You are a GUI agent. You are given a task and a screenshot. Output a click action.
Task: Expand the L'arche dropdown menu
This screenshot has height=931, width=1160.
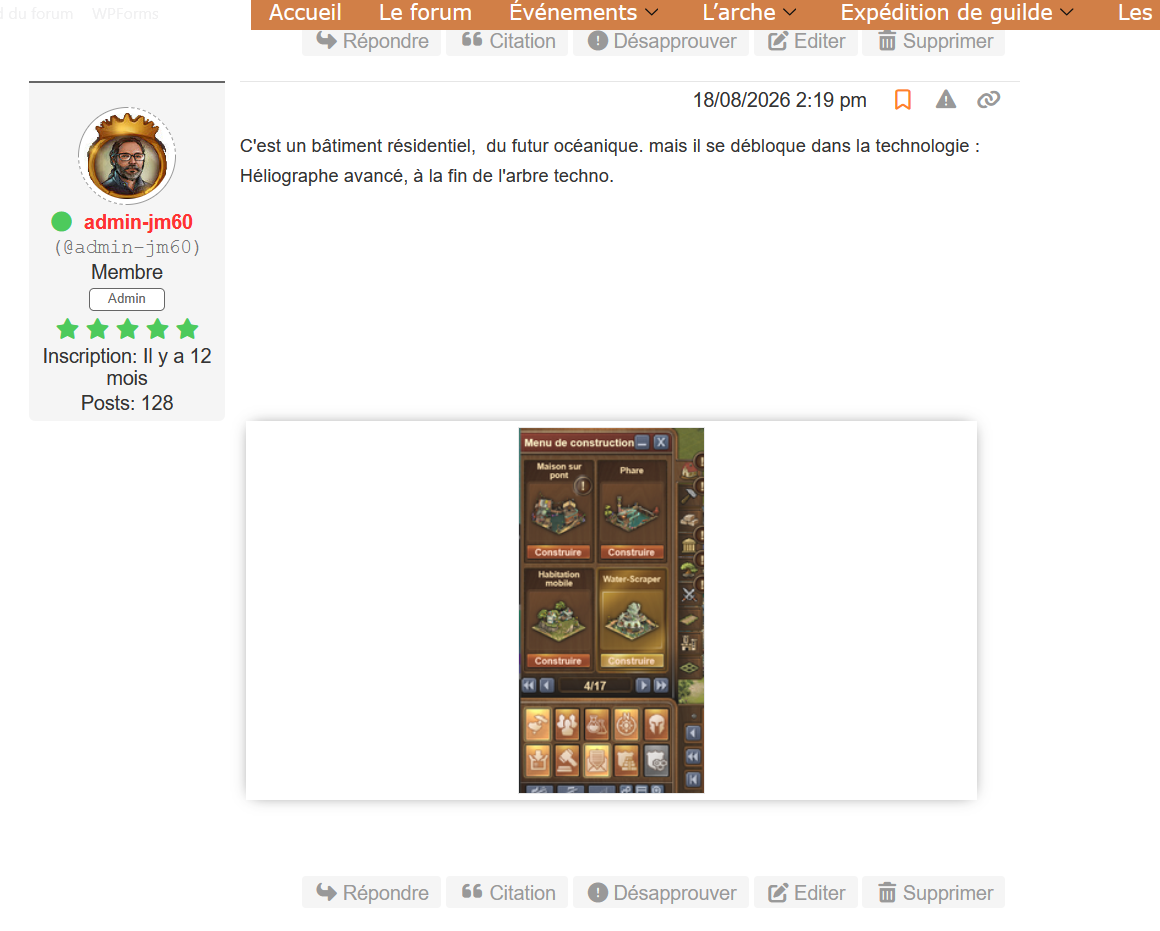point(749,13)
